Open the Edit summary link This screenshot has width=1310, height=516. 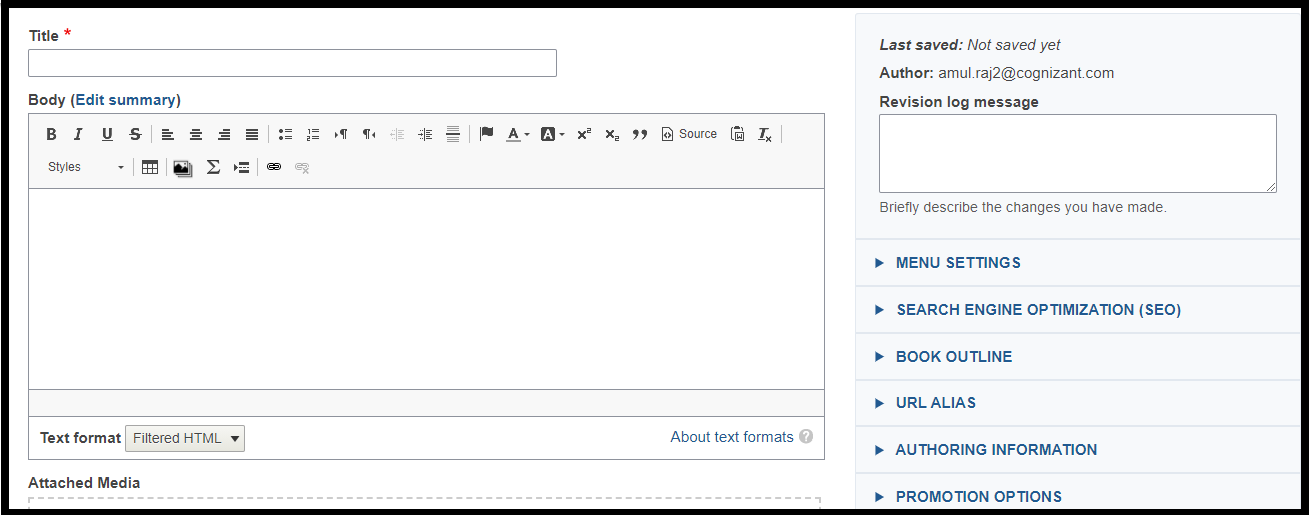pos(126,100)
